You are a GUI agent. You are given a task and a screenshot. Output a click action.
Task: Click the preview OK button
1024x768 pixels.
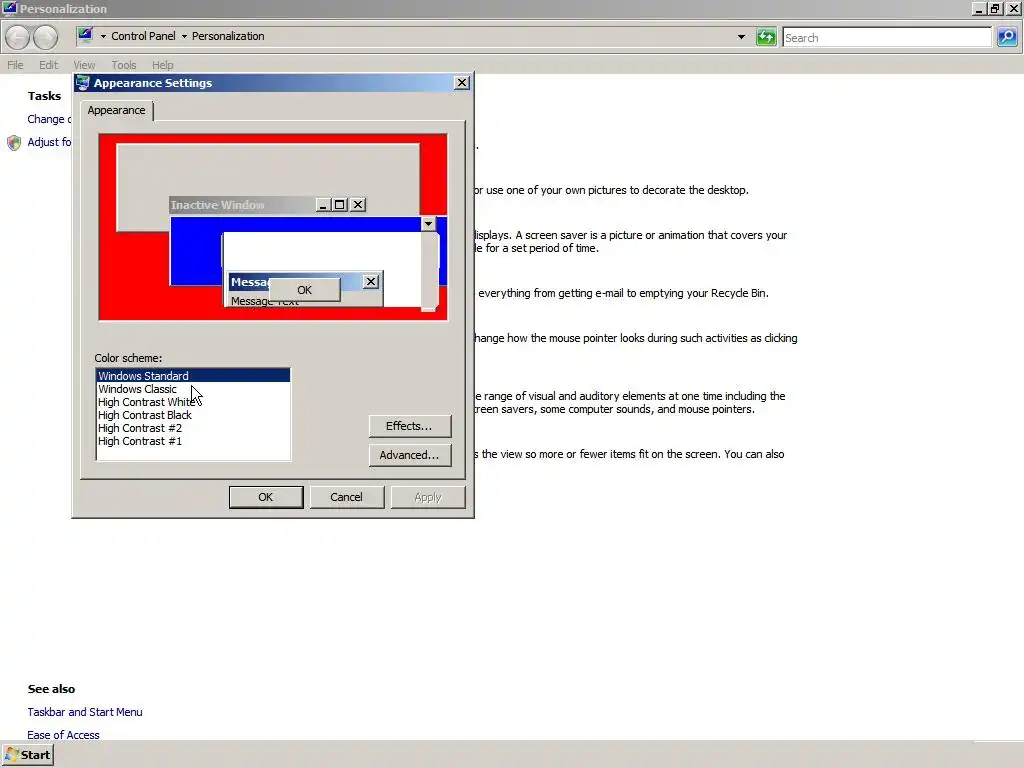click(x=304, y=290)
